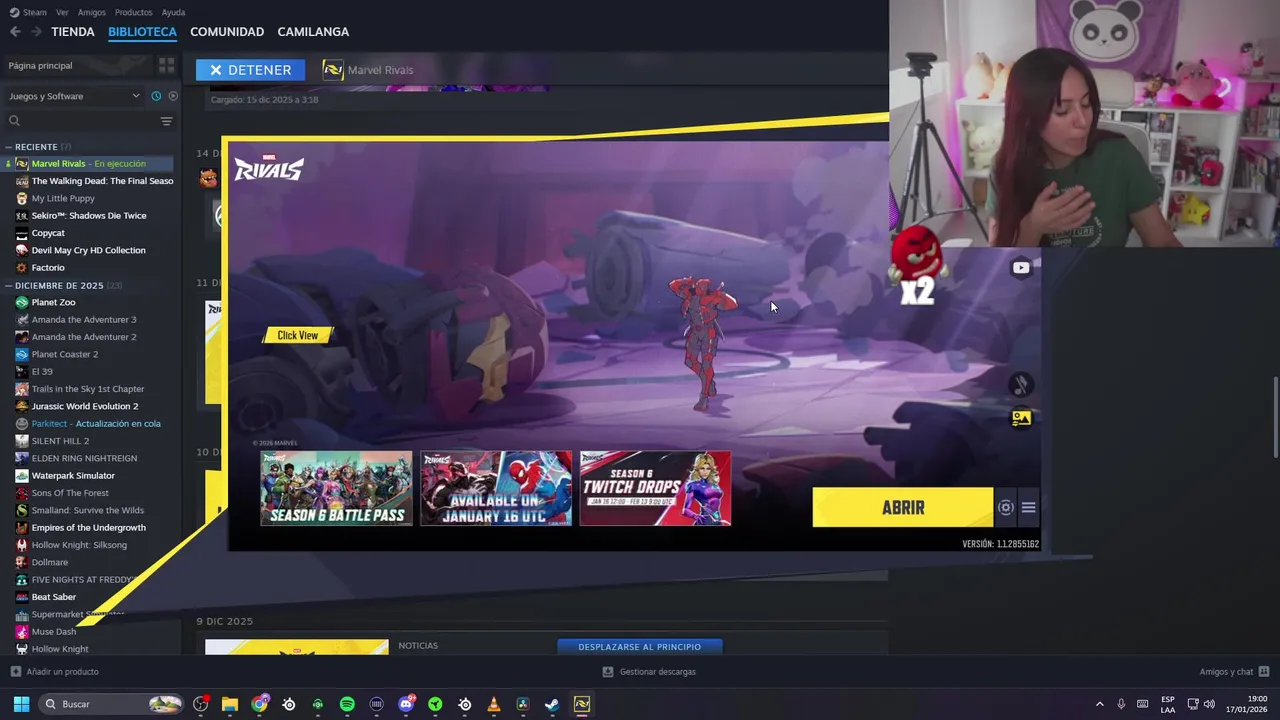Stop the game with the DETENER button
Screen dimensions: 1280x720
click(250, 70)
